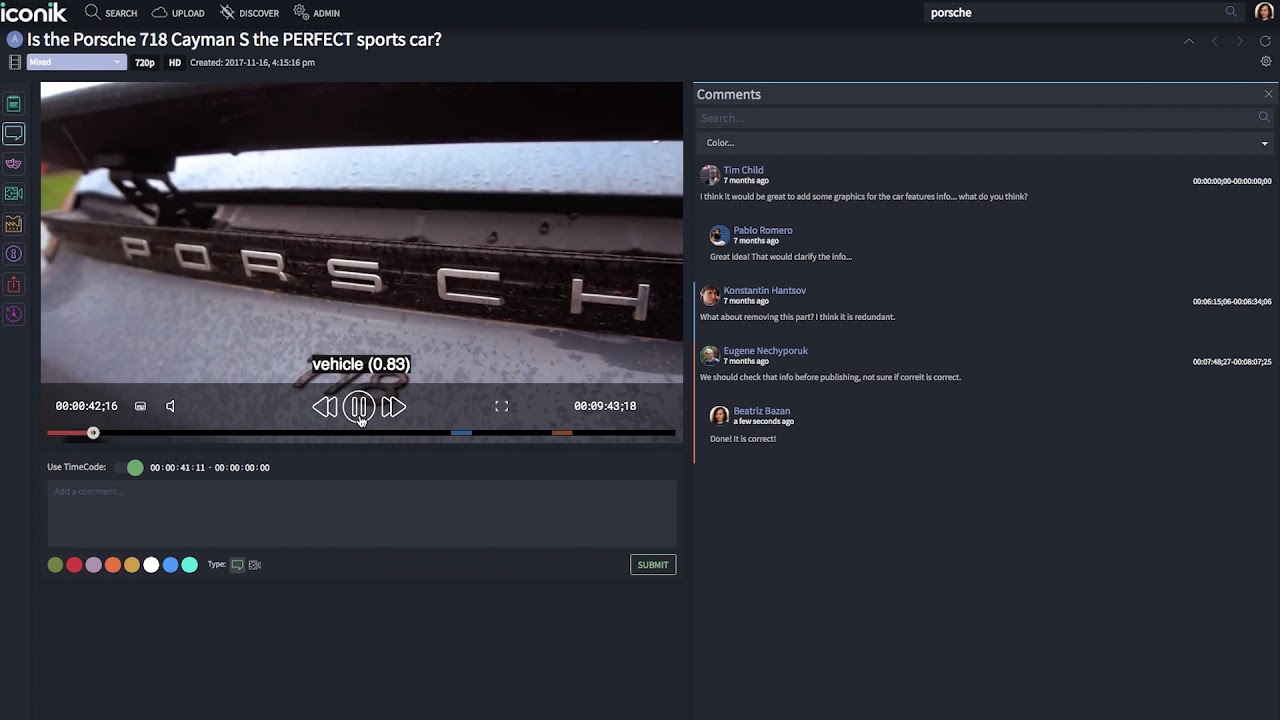Image resolution: width=1280 pixels, height=720 pixels.
Task: Open the user profile avatar menu
Action: 1264,12
